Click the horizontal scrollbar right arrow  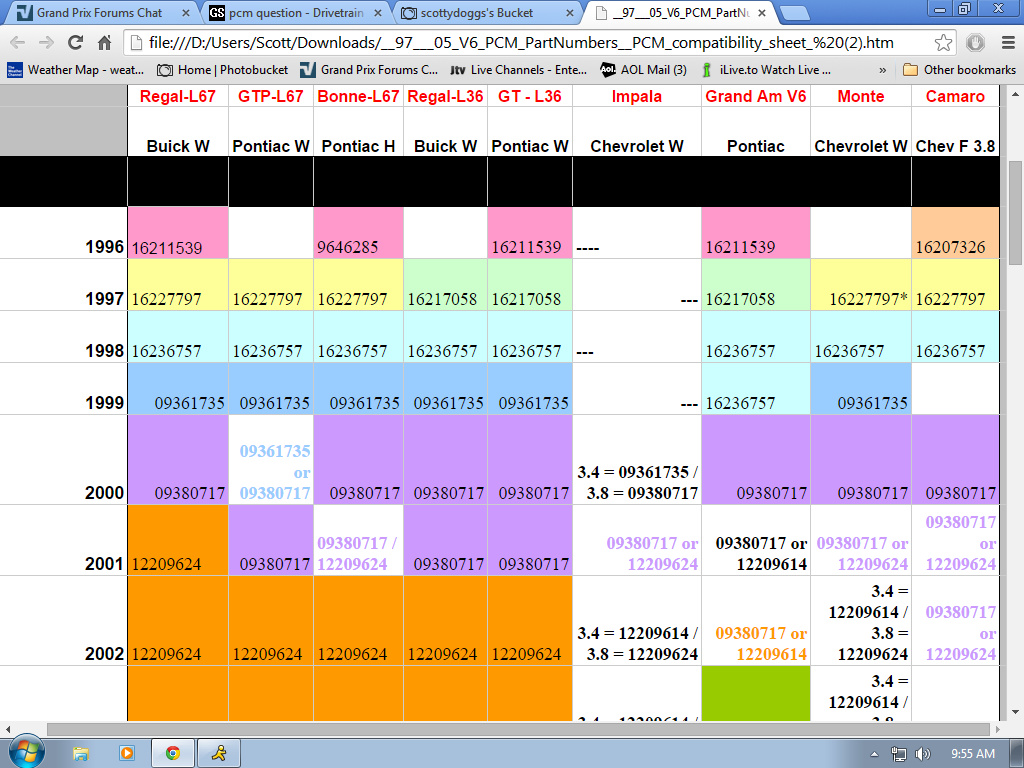(x=999, y=729)
